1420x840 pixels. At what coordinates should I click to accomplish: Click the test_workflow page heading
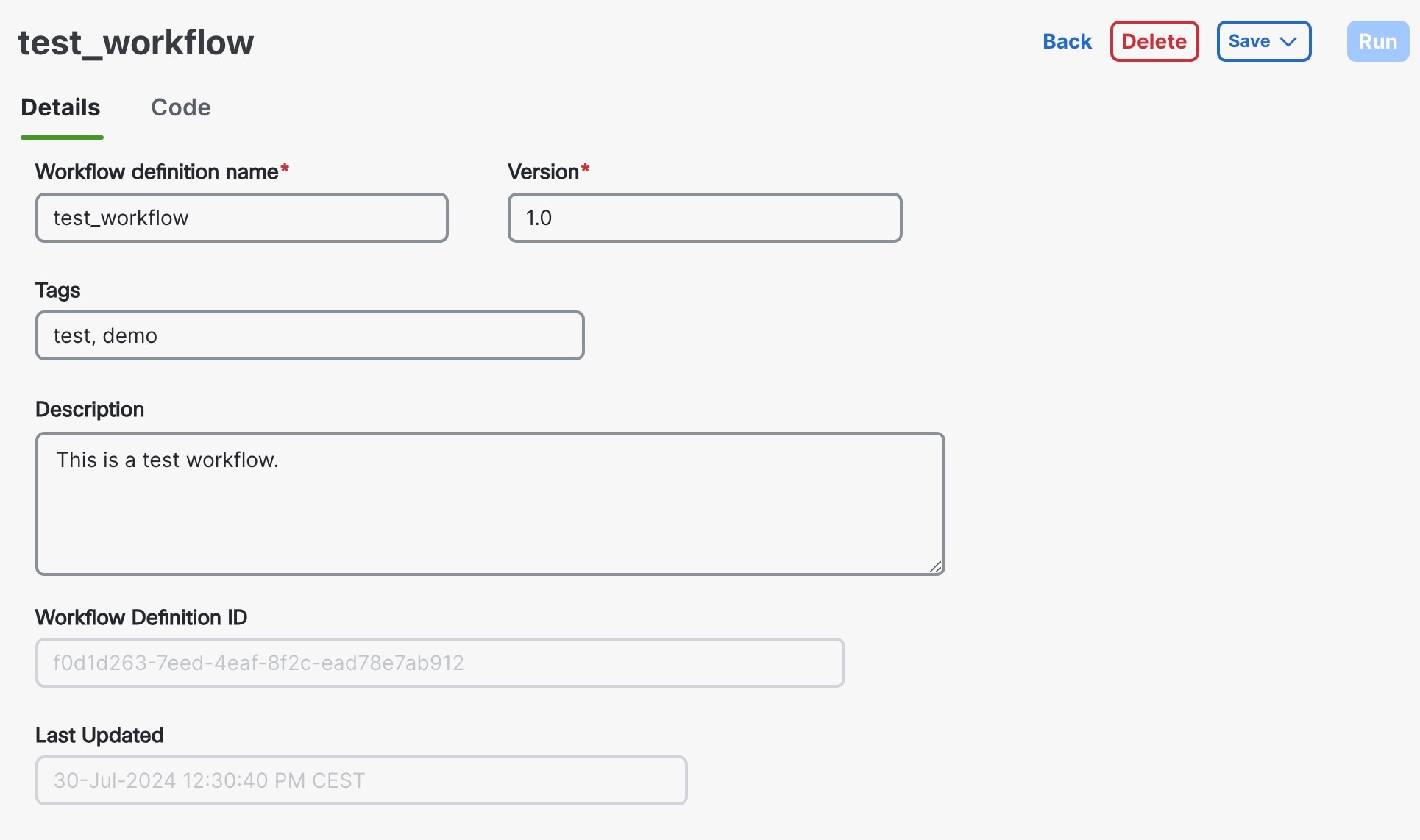[x=136, y=43]
